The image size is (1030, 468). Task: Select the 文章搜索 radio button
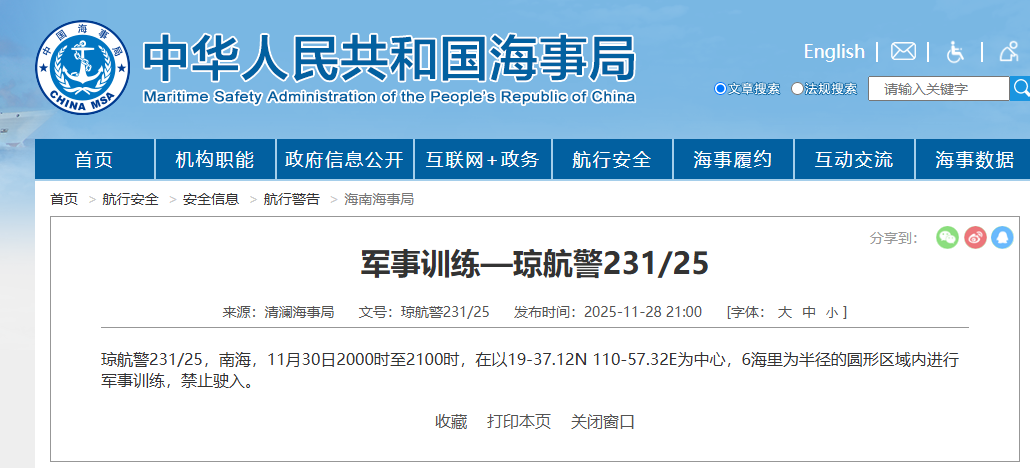720,89
